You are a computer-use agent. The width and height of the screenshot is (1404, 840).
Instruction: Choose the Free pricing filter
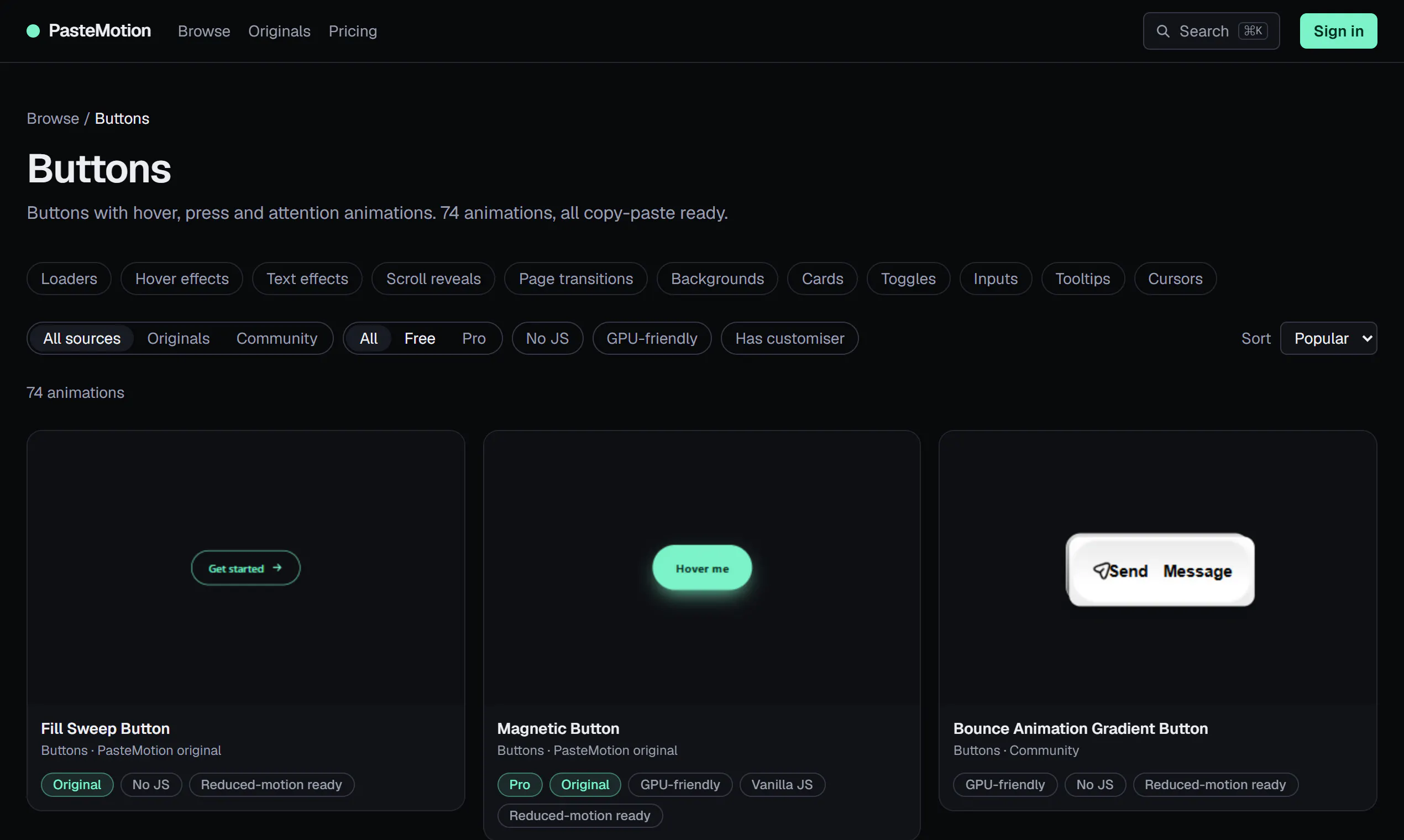[x=420, y=339]
